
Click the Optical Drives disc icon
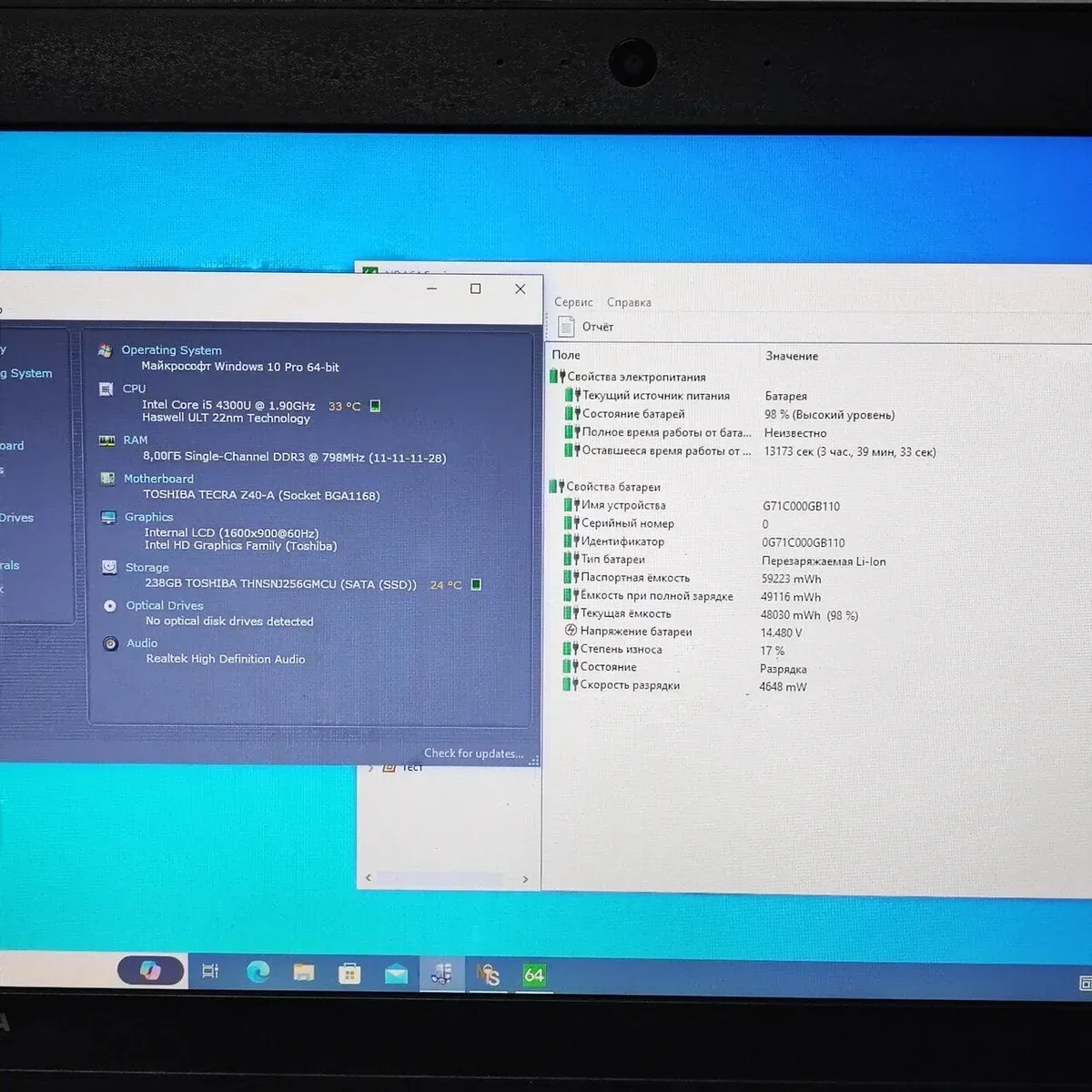tap(110, 606)
